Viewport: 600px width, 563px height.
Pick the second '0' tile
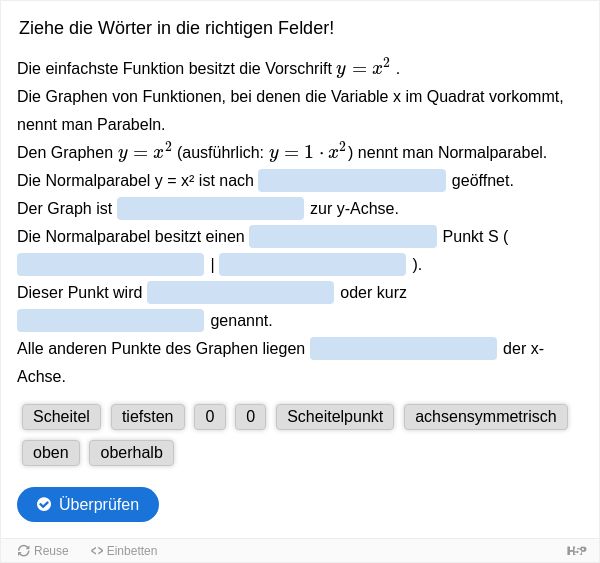click(x=250, y=417)
